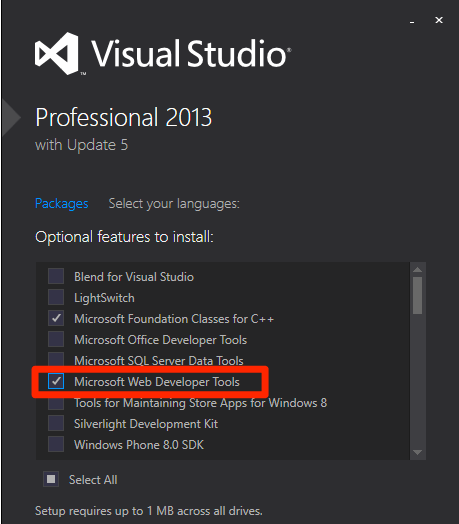This screenshot has width=459, height=524.
Task: Uncheck Microsoft Web Developer Tools checkbox
Action: 56,381
